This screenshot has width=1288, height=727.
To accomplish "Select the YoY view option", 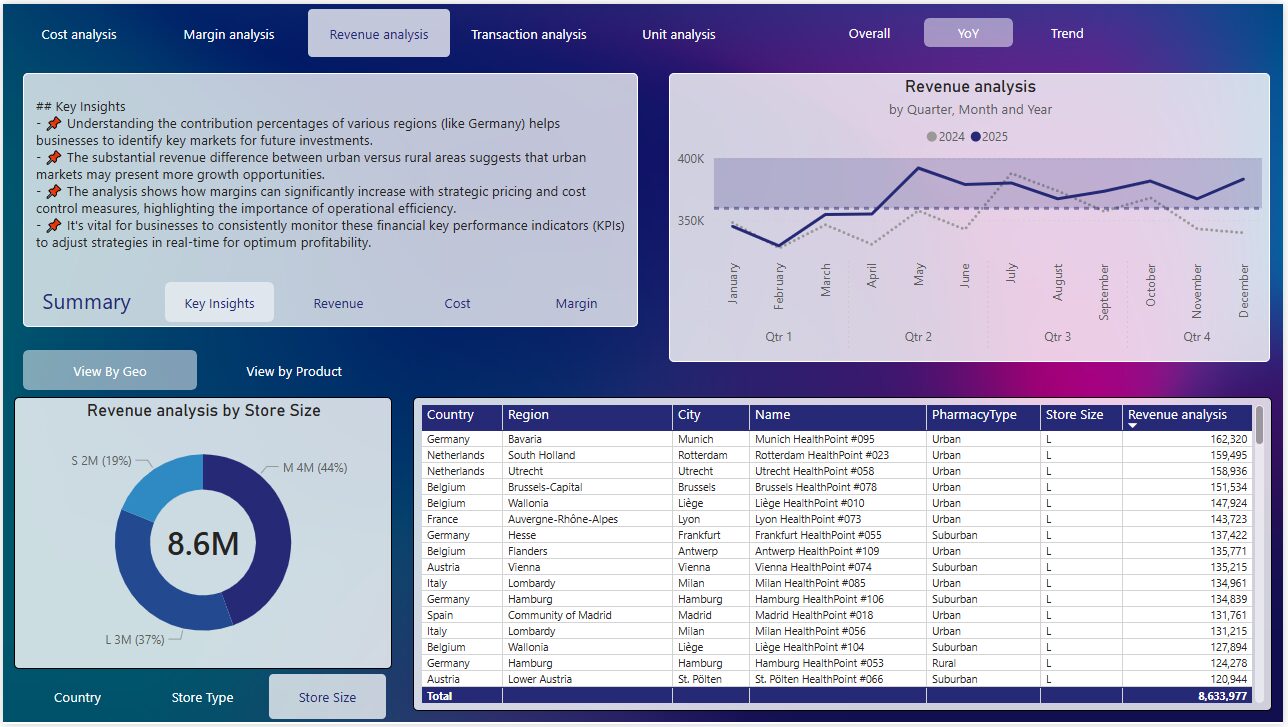I will pyautogui.click(x=968, y=33).
